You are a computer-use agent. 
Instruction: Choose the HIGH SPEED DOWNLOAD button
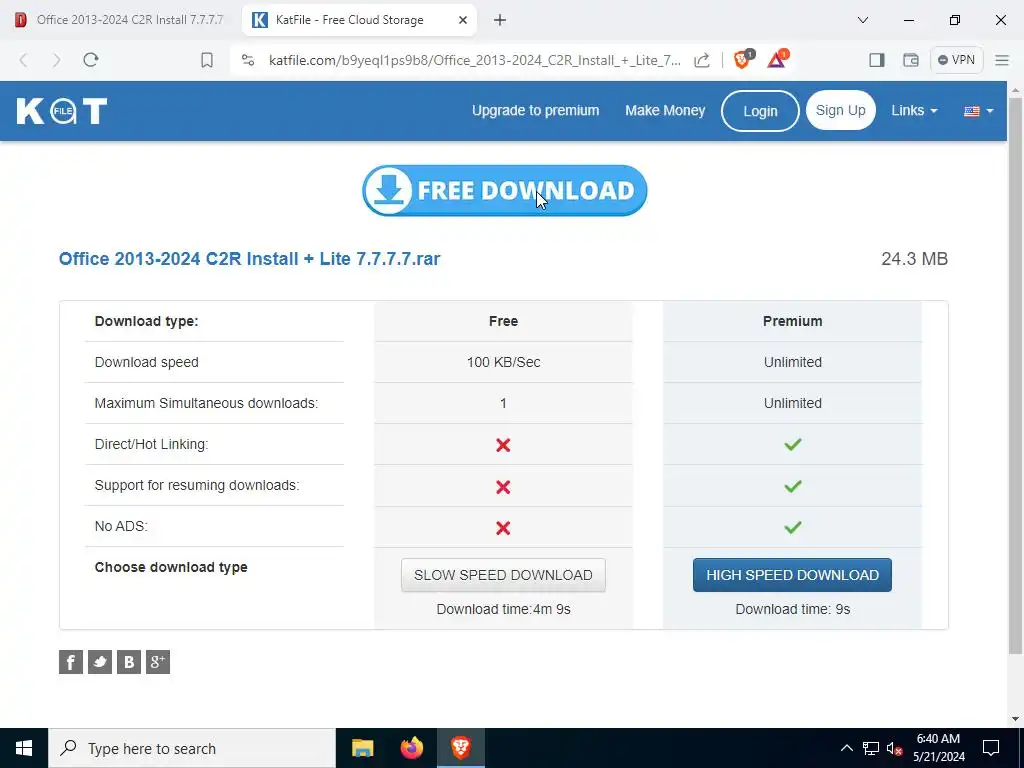[792, 575]
